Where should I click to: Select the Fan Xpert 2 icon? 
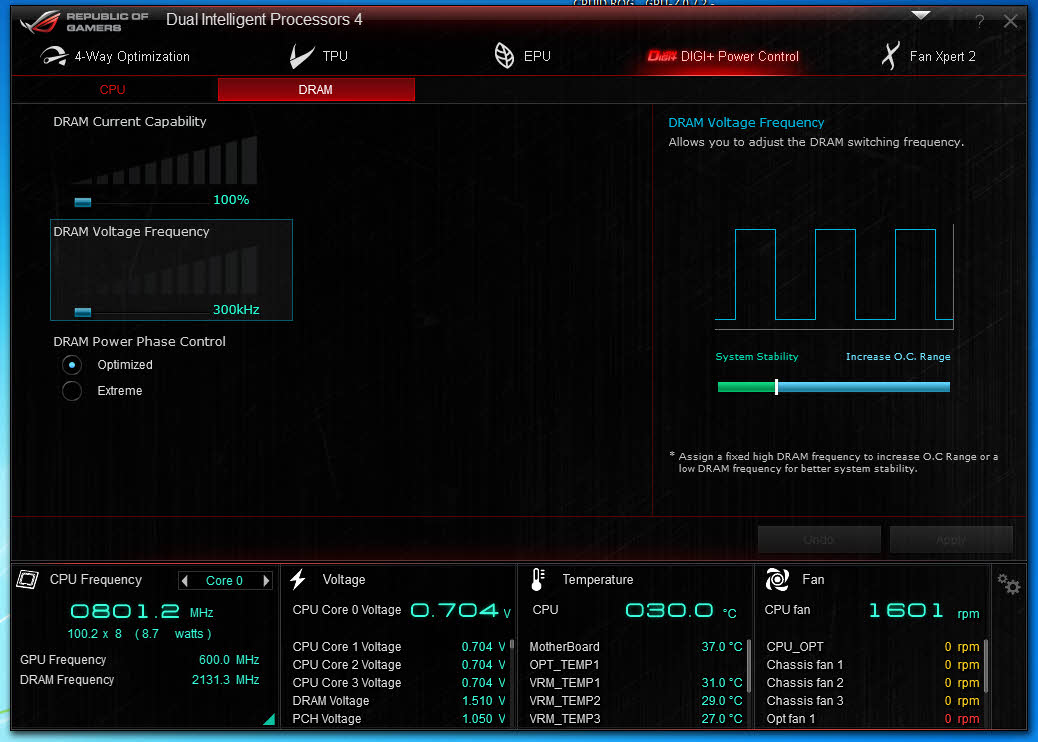point(889,56)
